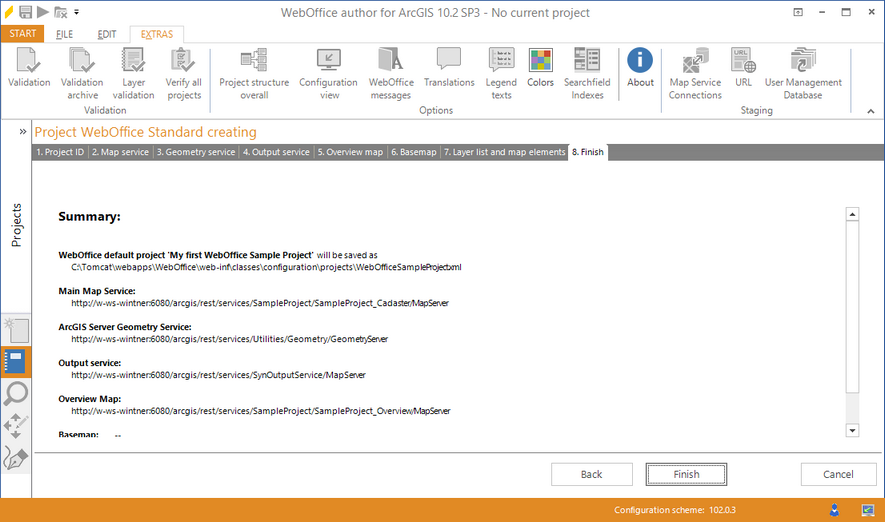Click the Back button
885x522 pixels.
[x=591, y=474]
